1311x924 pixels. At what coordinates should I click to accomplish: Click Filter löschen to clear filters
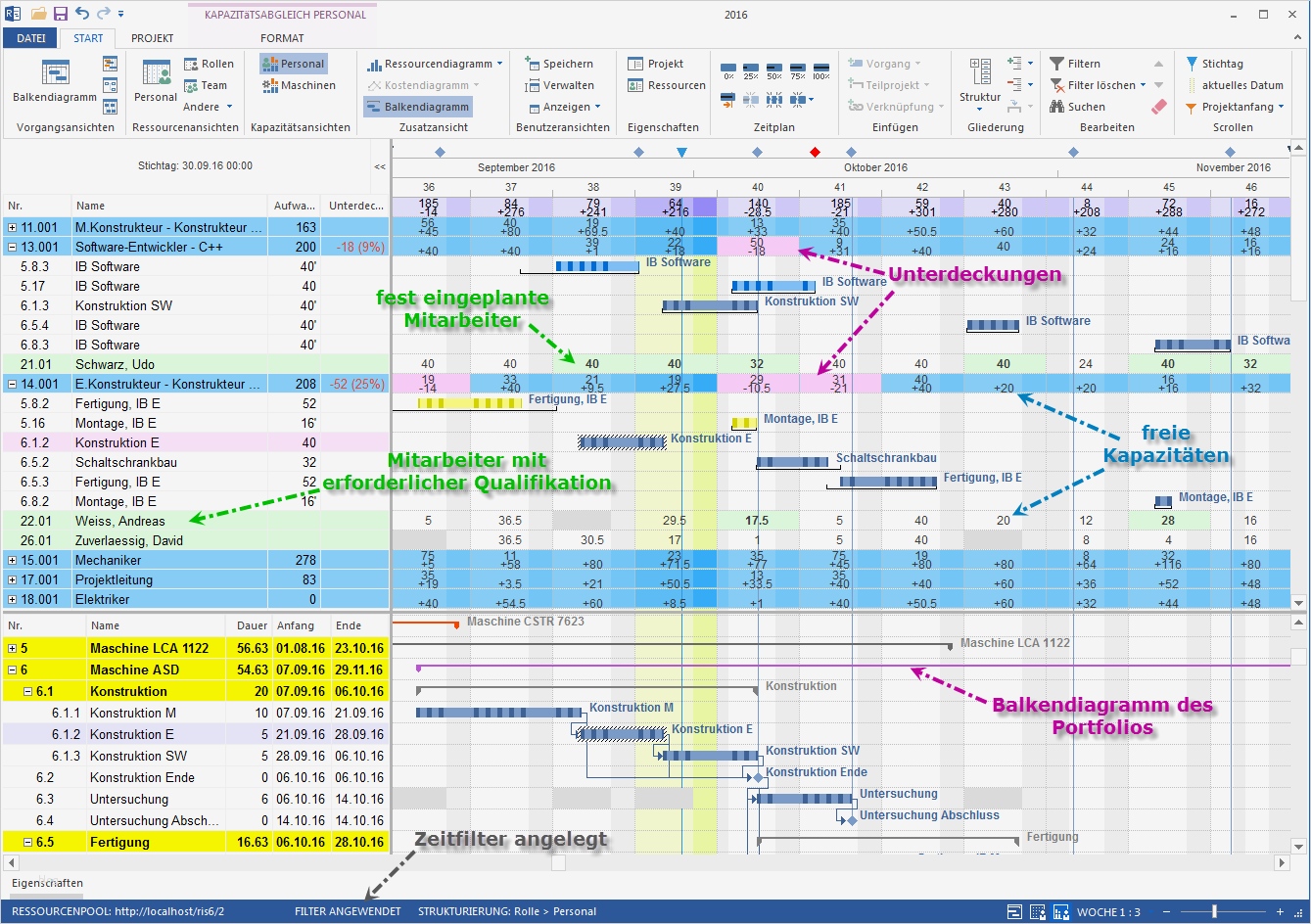point(1099,85)
